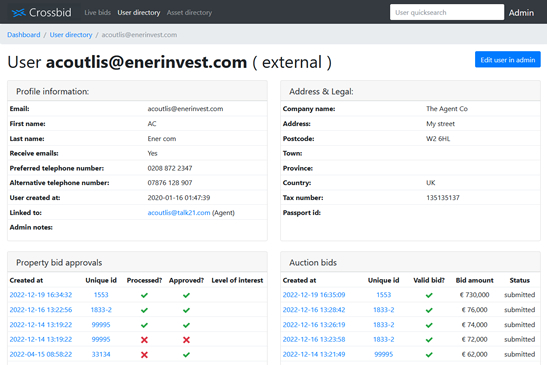Screen dimensions: 547x365
Task: Open approval created 2022-04-15 08:58:22
Action: [41, 355]
